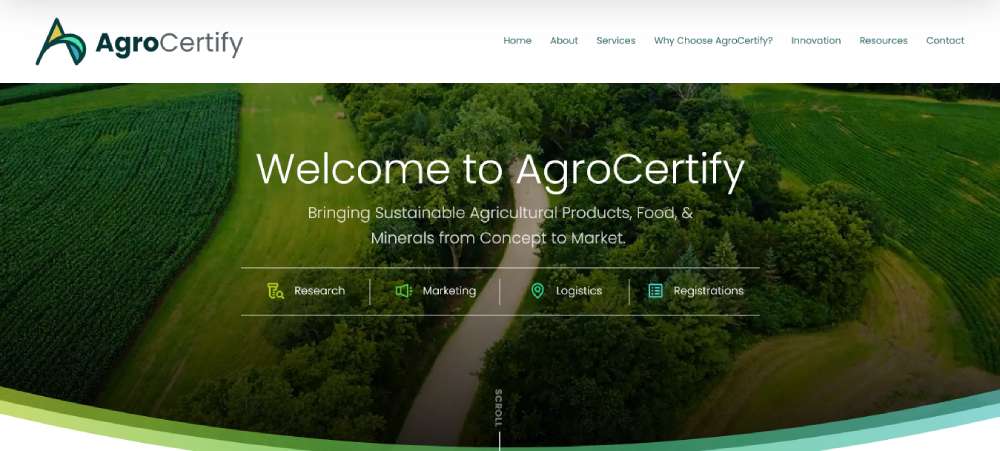Click Contact in the top navigation
The image size is (1000, 451).
click(x=945, y=41)
